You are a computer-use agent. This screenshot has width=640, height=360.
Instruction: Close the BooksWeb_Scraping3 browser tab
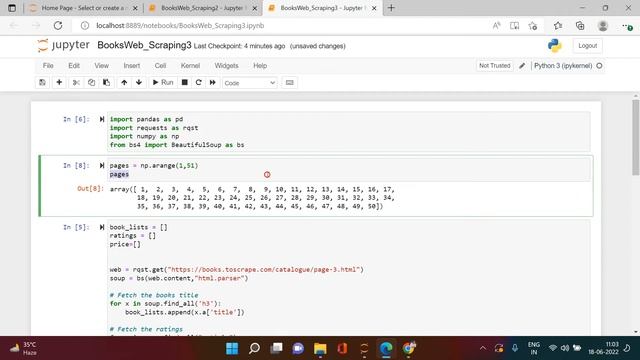[x=374, y=8]
